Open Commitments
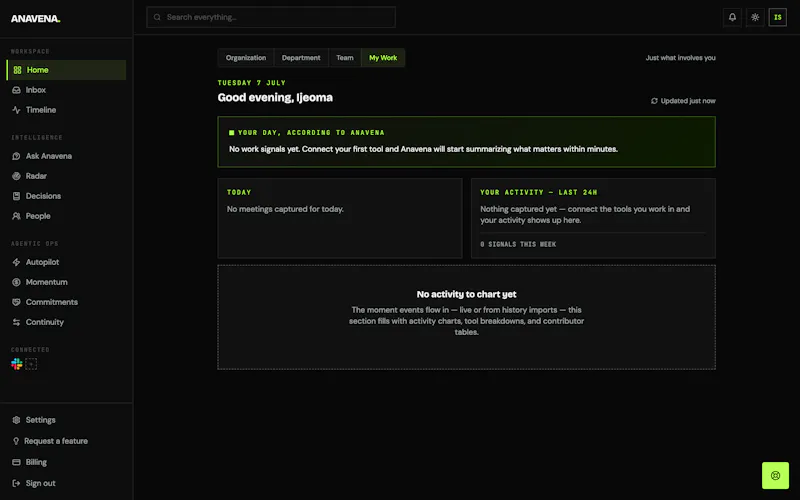Screen dimensions: 800x500 pyautogui.click(x=66, y=302)
